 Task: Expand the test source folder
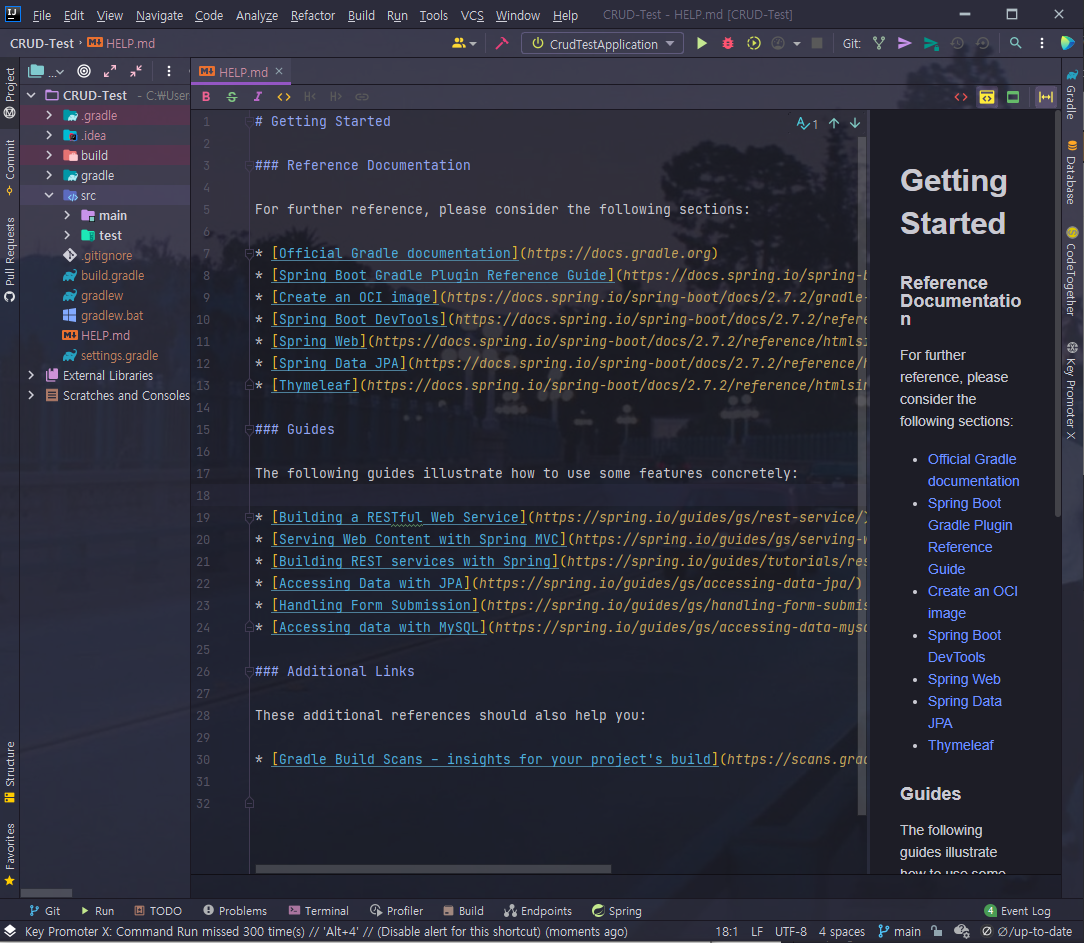tap(67, 236)
